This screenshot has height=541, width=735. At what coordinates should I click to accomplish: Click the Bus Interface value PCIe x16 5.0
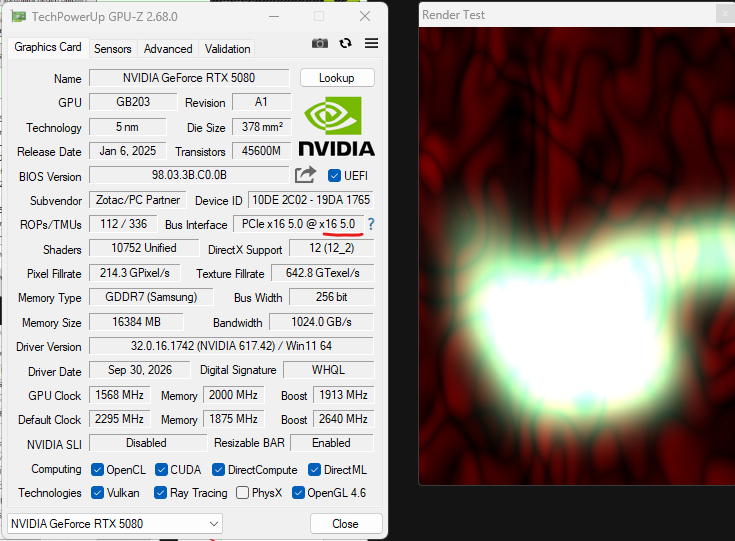[299, 224]
